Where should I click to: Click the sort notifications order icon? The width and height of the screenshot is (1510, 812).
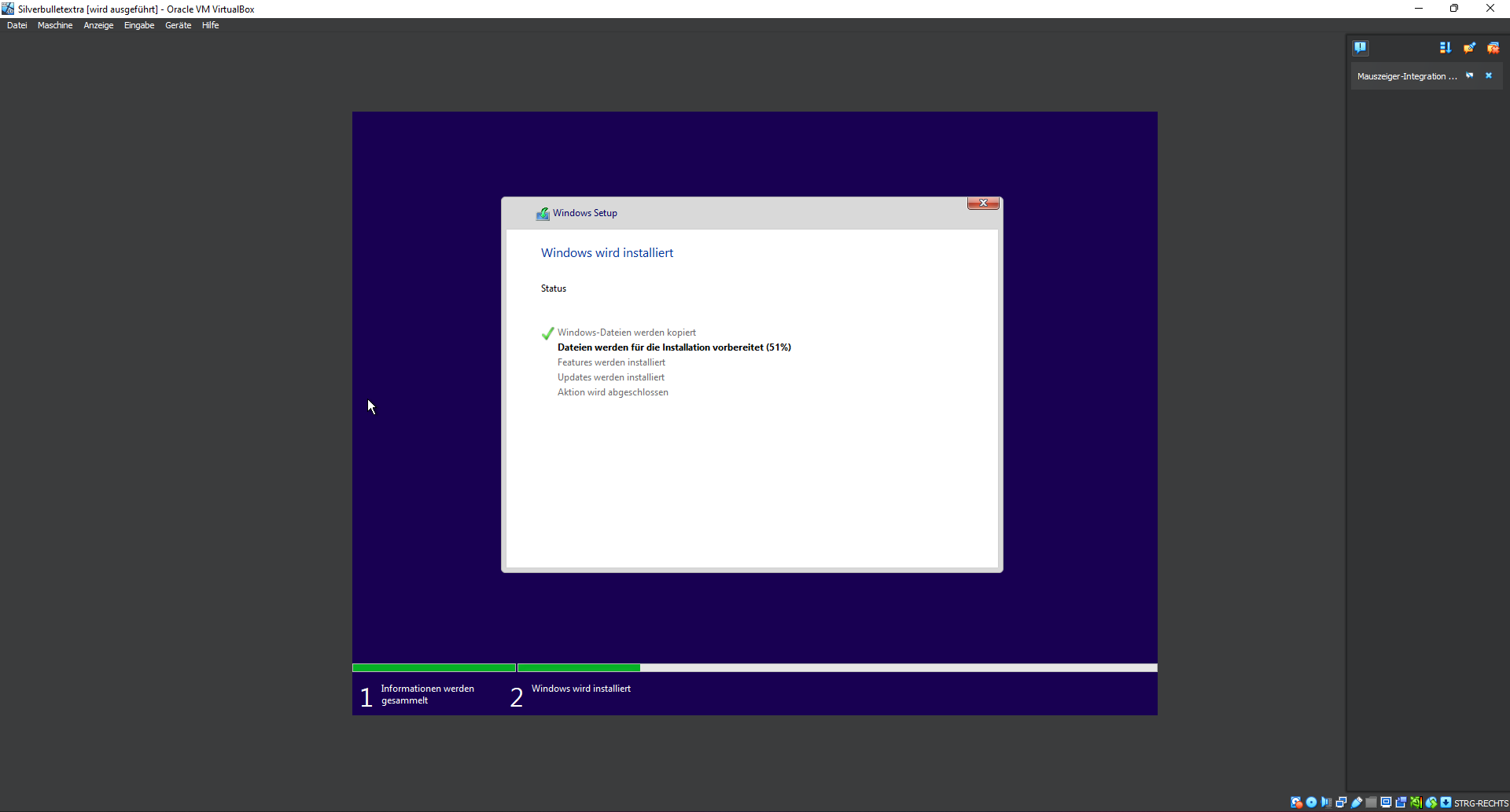click(1445, 48)
